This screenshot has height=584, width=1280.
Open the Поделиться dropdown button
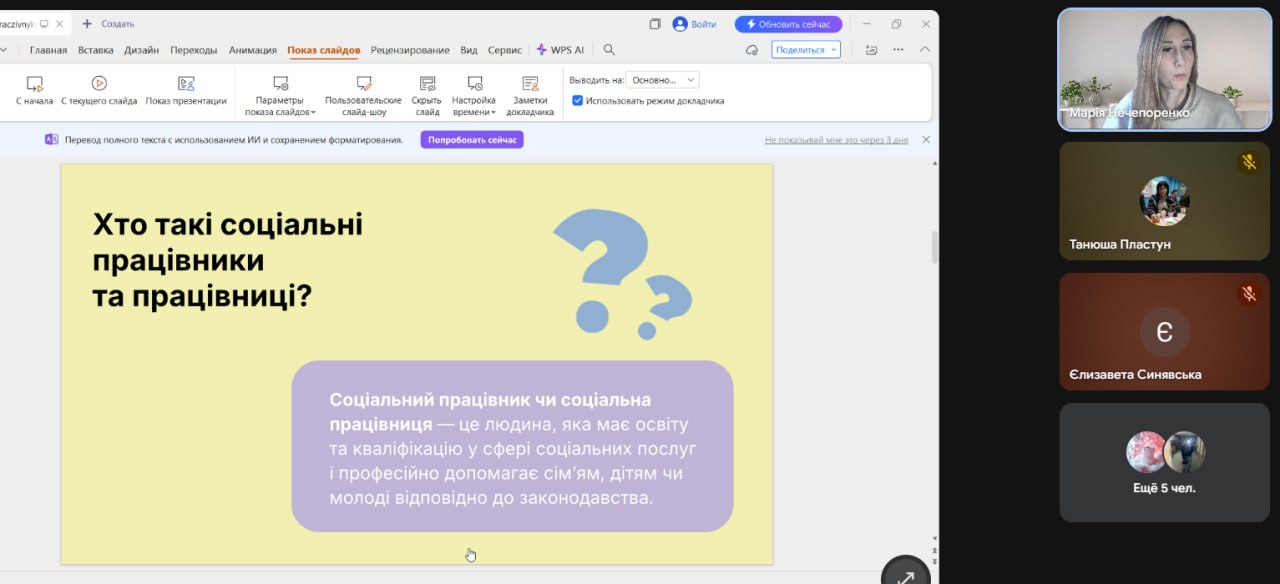coord(805,50)
